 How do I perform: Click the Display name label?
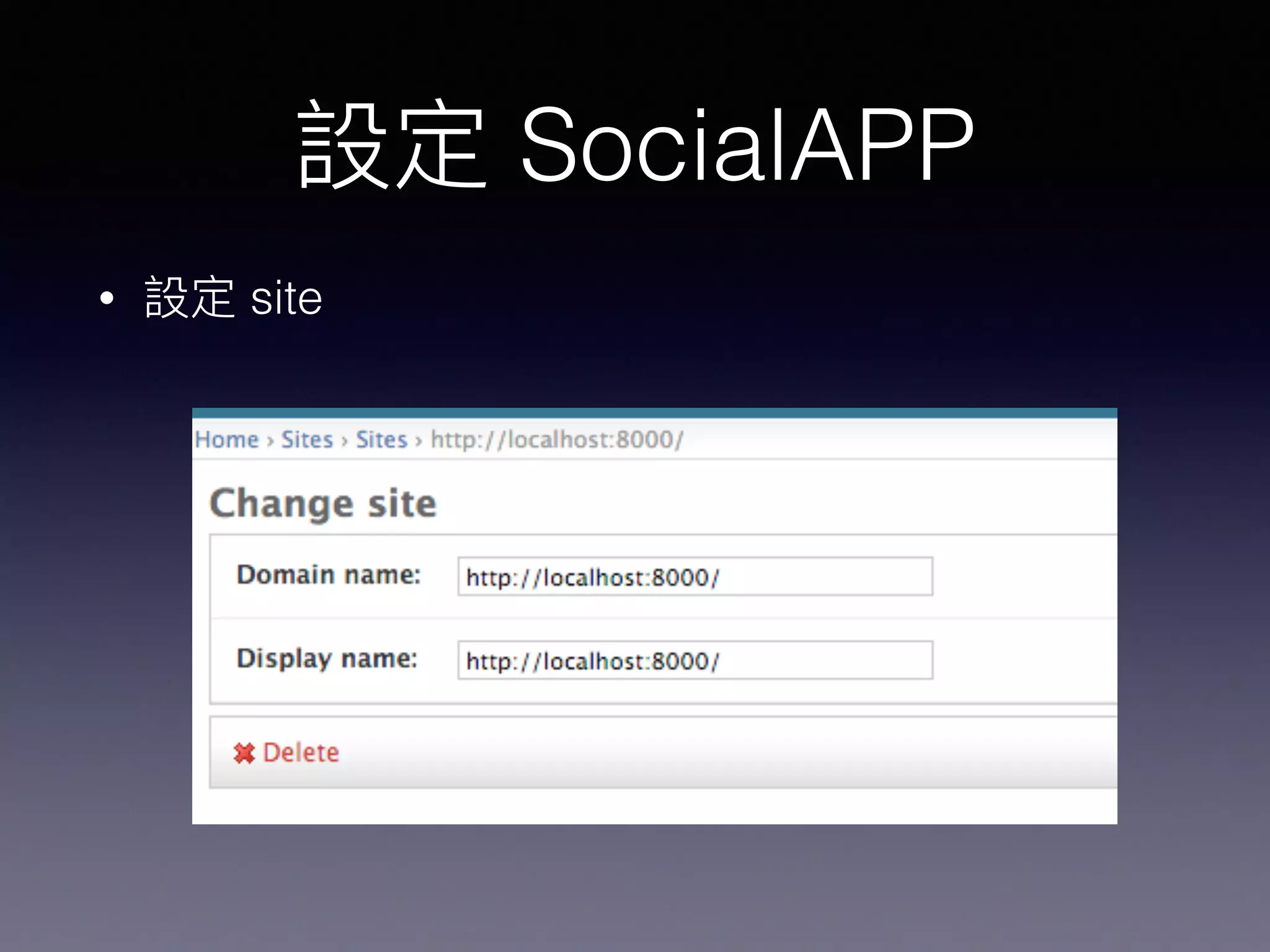[x=327, y=659]
